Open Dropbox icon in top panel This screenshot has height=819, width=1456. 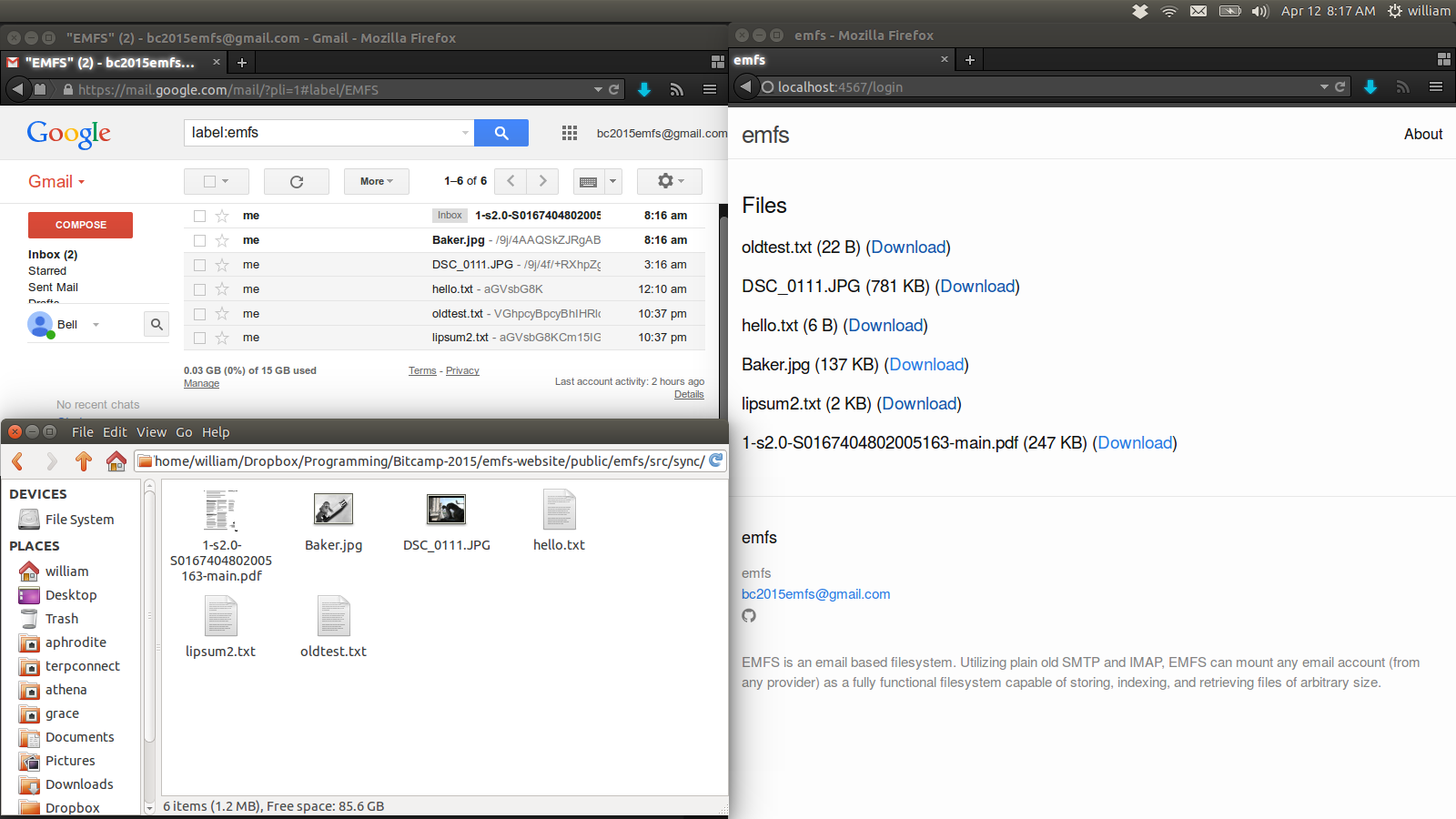[x=1140, y=11]
